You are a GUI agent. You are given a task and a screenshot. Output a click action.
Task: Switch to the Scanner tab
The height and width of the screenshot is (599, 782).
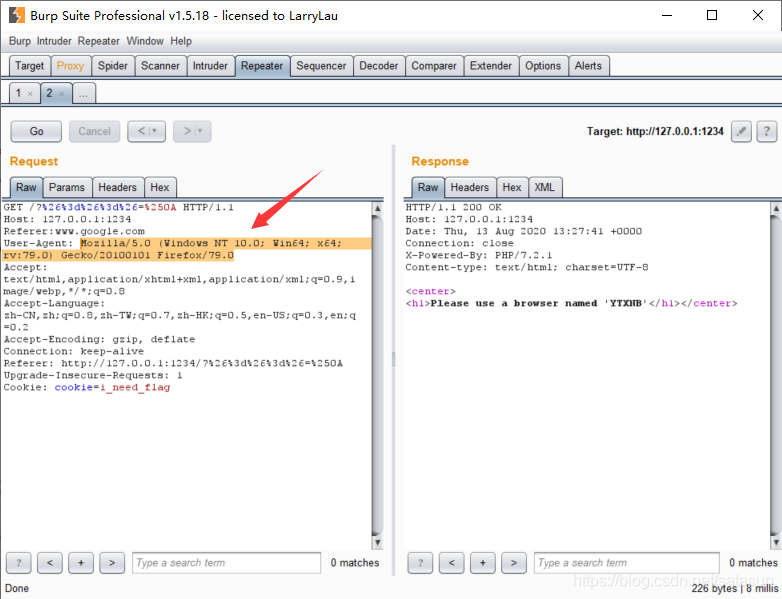160,66
